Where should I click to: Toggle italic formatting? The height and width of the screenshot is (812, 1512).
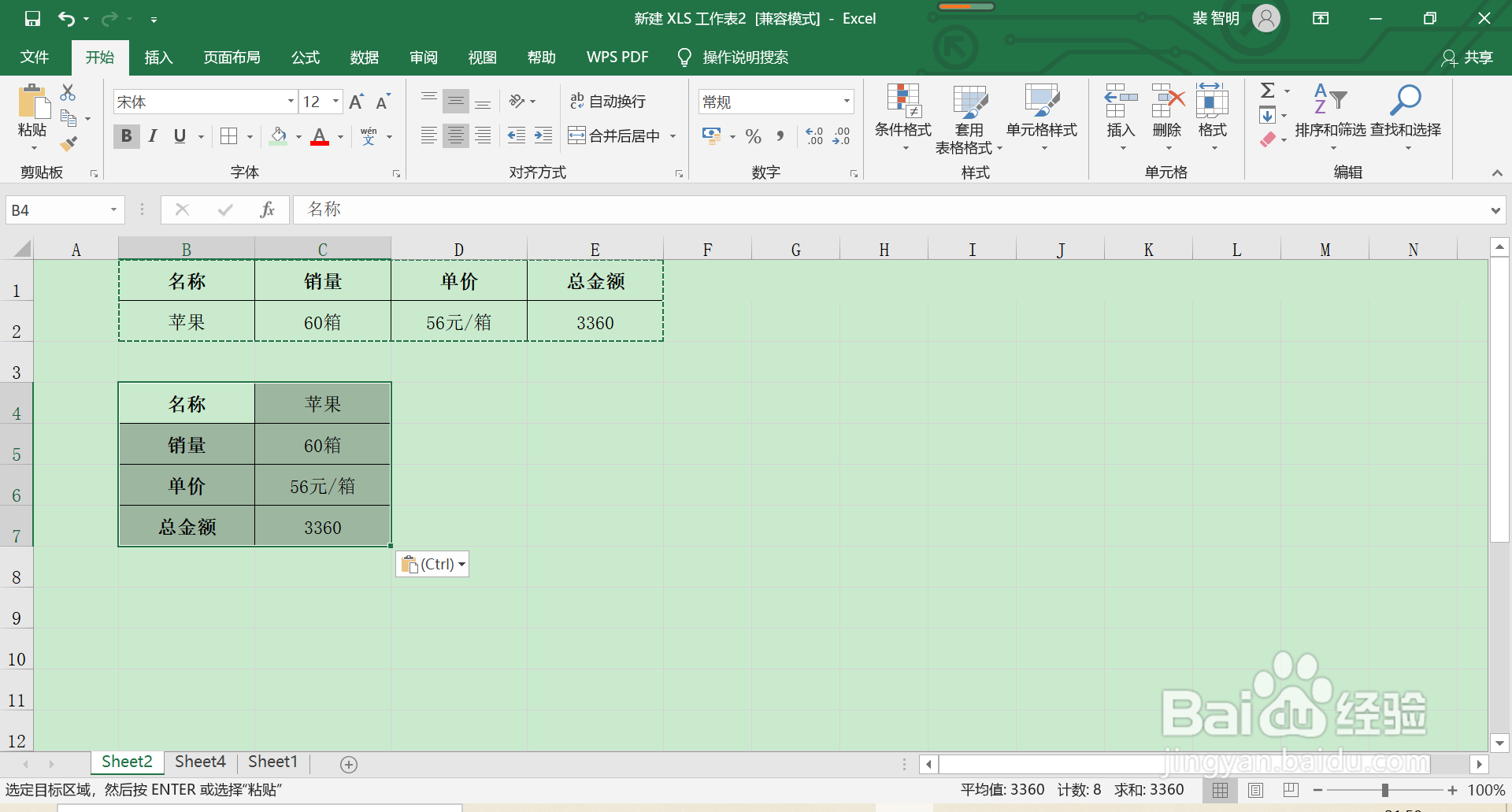point(153,136)
